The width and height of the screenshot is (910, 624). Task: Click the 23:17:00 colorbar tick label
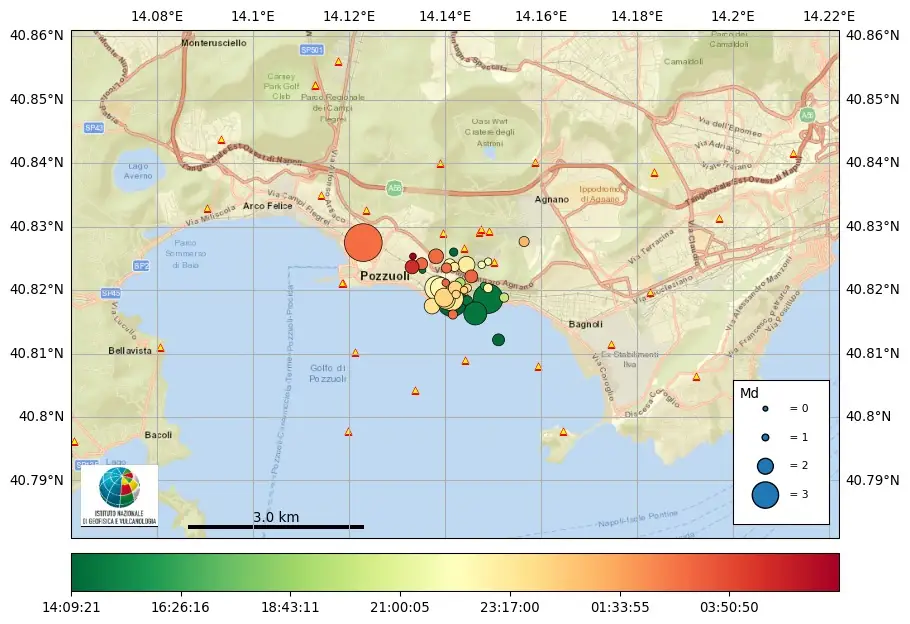[510, 608]
